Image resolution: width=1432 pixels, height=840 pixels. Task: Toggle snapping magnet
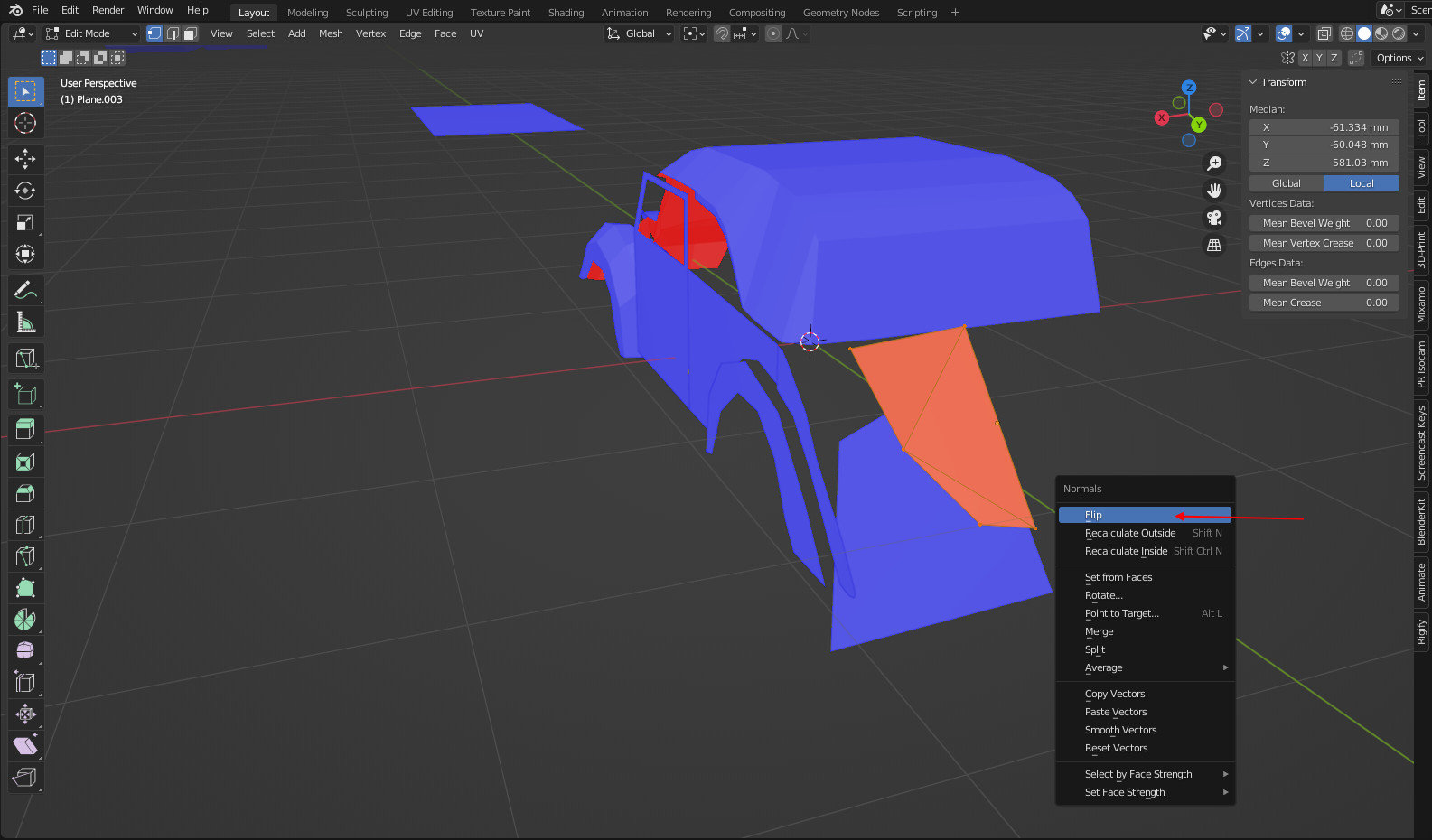[721, 33]
